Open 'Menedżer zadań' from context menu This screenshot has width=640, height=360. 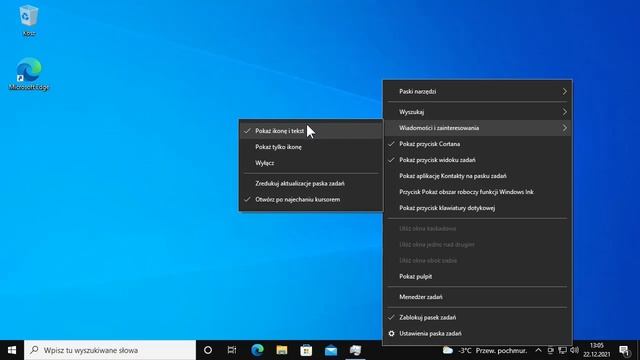pyautogui.click(x=477, y=297)
